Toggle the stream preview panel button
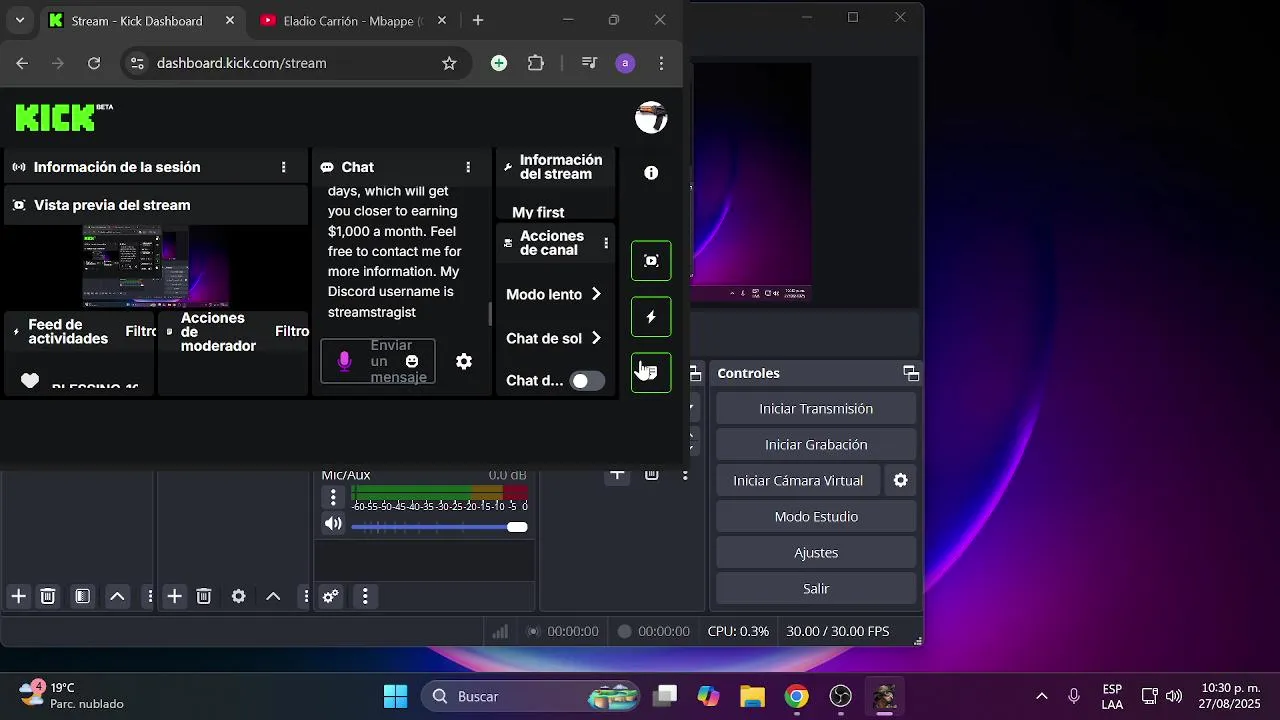This screenshot has width=1280, height=720. [x=651, y=261]
